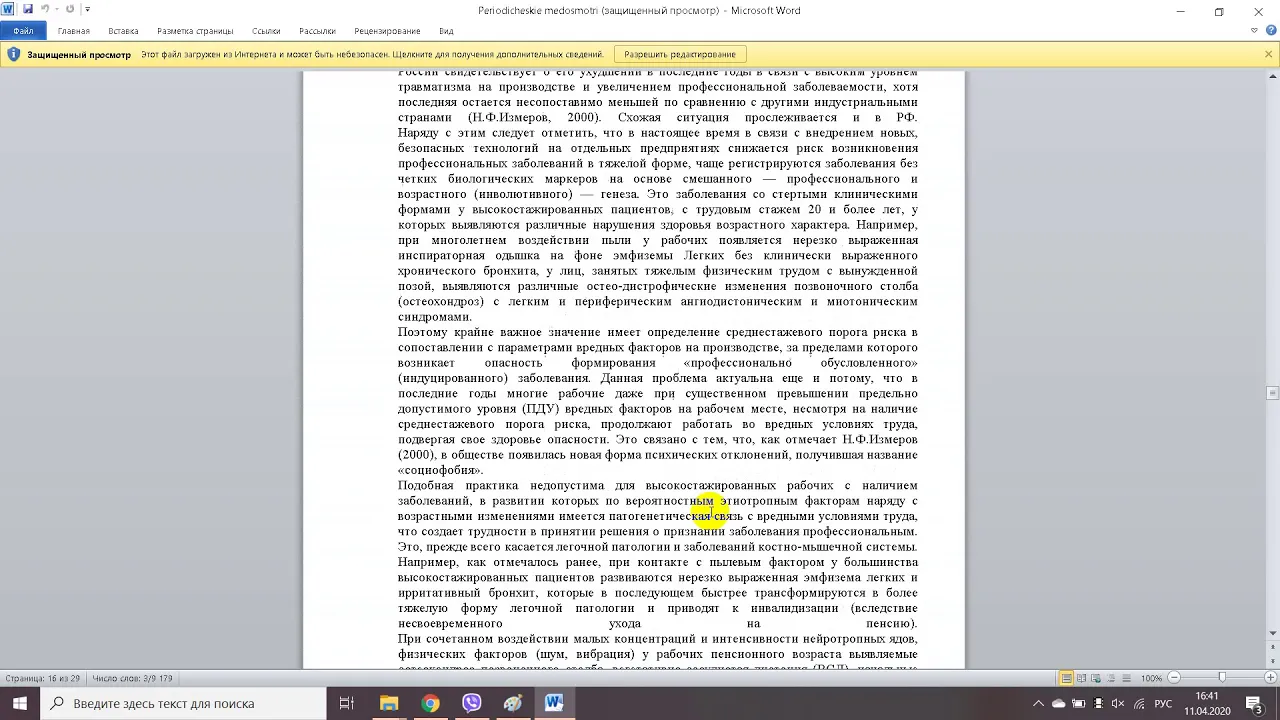The width and height of the screenshot is (1280, 720).
Task: Open the Файл tab
Action: 23,31
